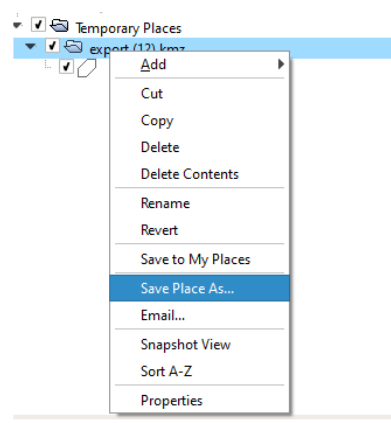
Task: Collapse the Temporary Places tree node
Action: pos(18,25)
